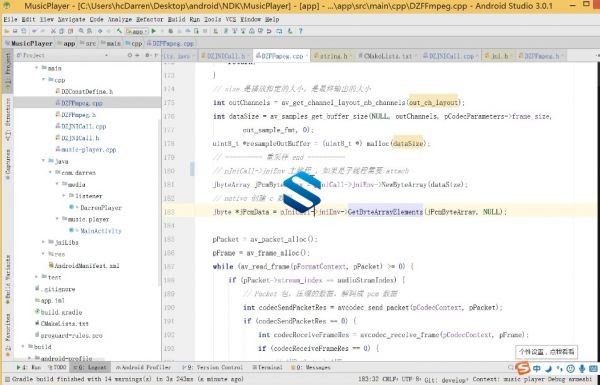Toggle the Project tool window sidebar button
The height and width of the screenshot is (385, 600).
(x=8, y=70)
